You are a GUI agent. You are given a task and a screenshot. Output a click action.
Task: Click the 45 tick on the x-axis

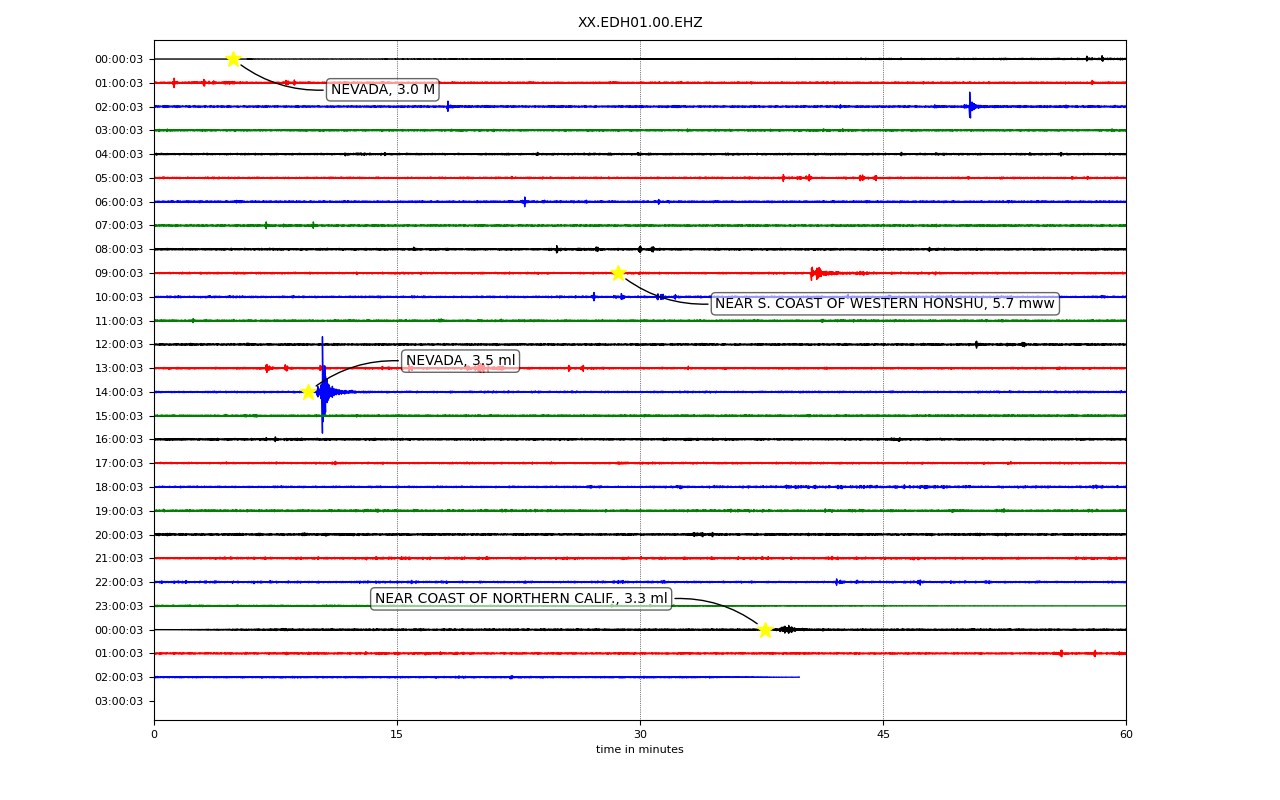pos(883,735)
